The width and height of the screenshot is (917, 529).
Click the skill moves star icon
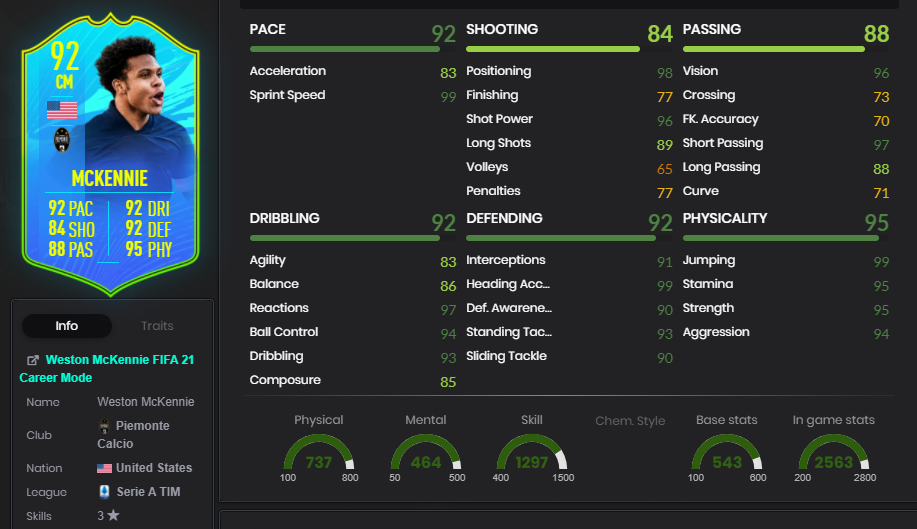tap(113, 515)
